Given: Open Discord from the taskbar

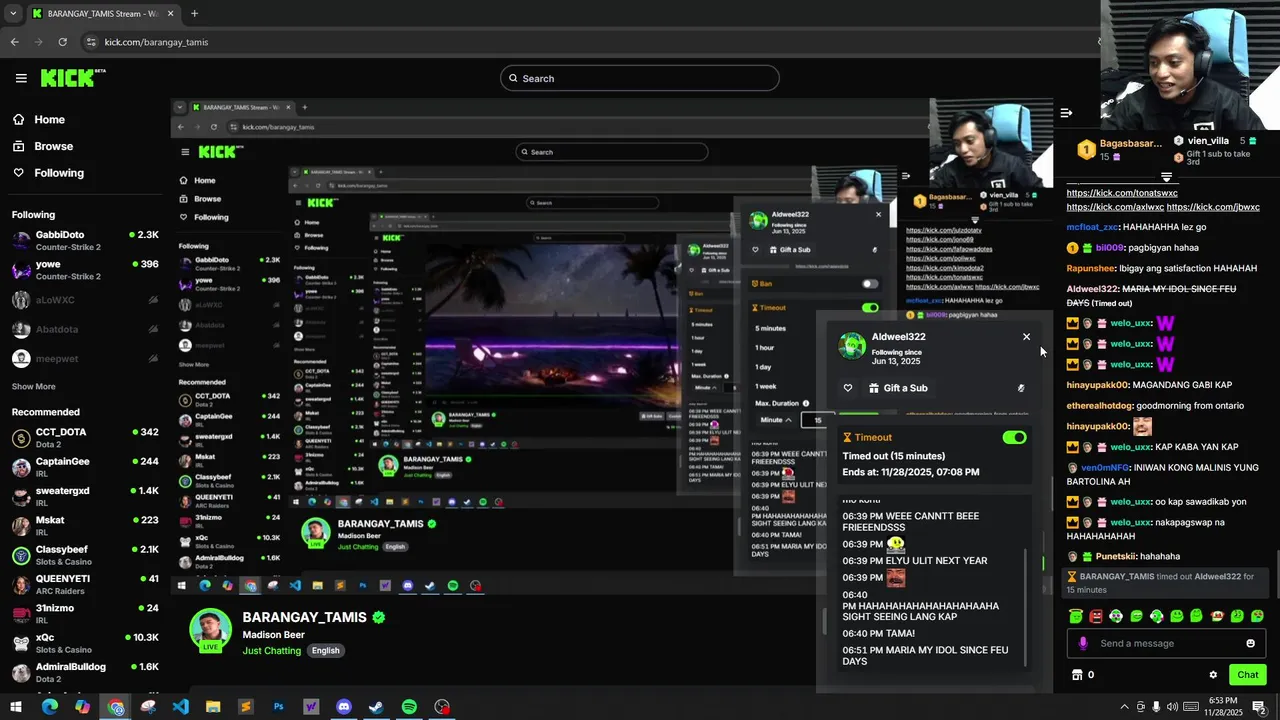Looking at the screenshot, I should click(x=344, y=707).
